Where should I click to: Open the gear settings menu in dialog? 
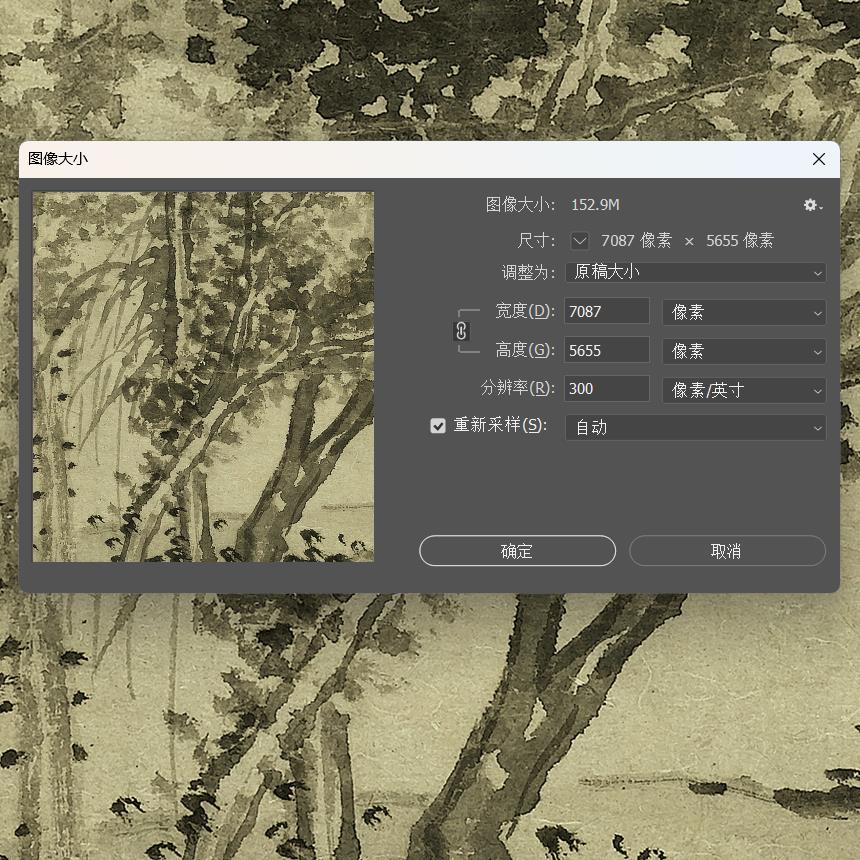tap(812, 205)
